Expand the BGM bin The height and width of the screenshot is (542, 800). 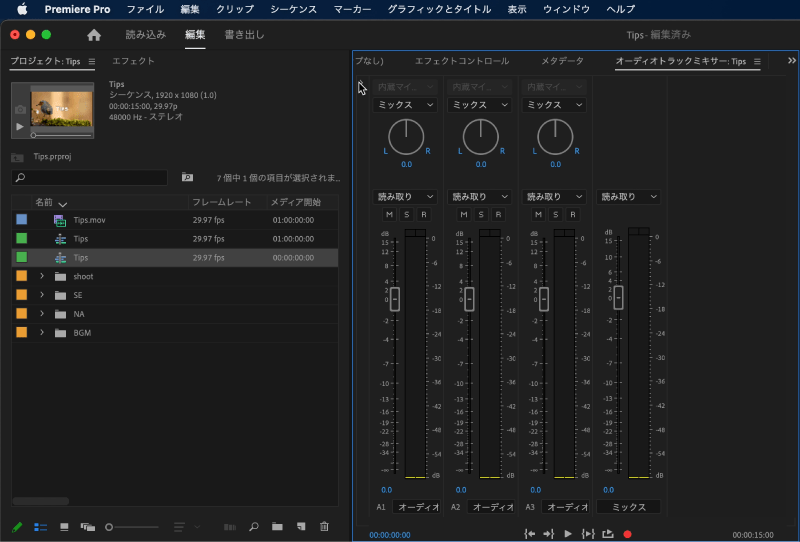(x=42, y=333)
